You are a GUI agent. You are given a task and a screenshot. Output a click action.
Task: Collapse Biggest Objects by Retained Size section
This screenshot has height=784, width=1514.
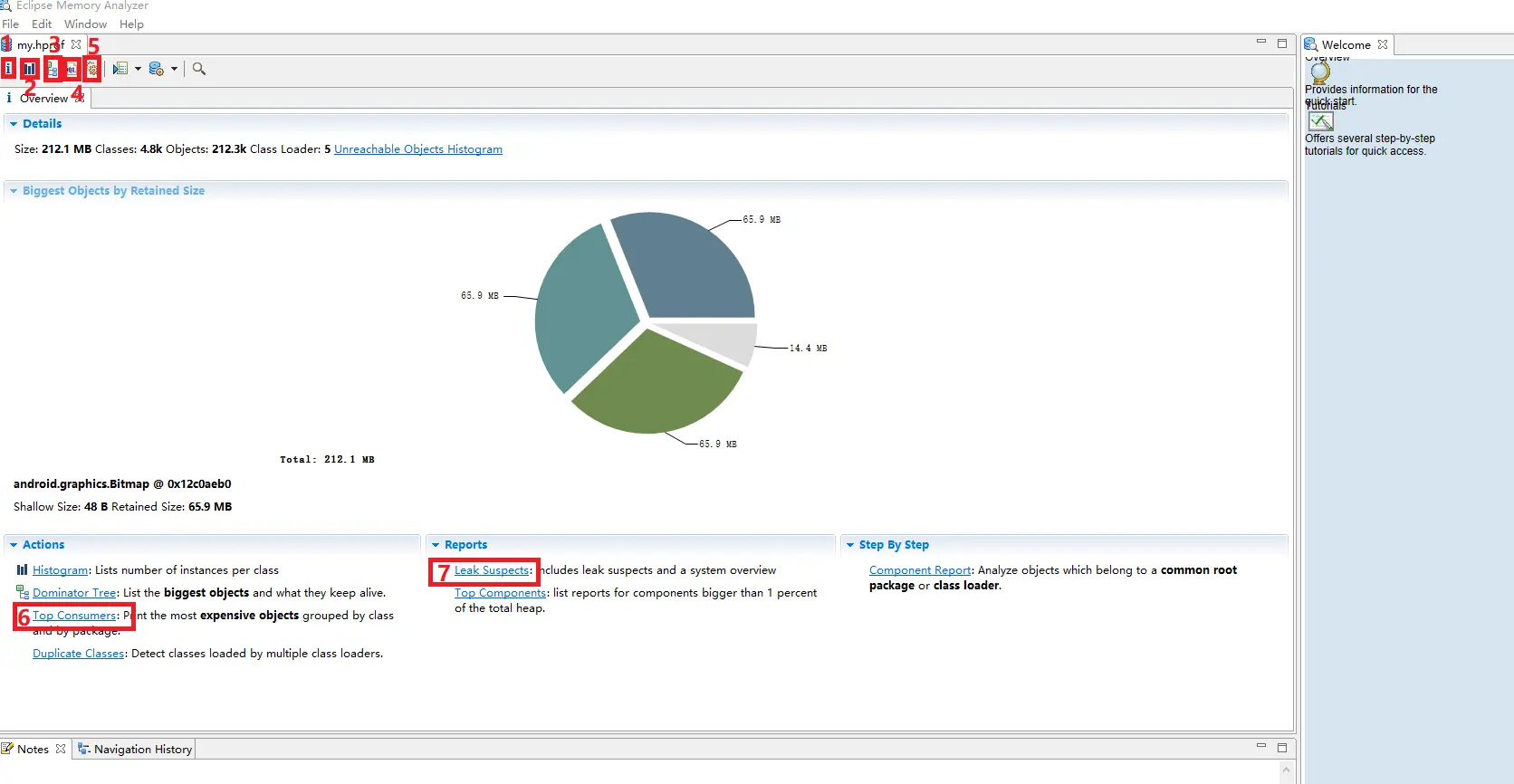click(x=14, y=191)
